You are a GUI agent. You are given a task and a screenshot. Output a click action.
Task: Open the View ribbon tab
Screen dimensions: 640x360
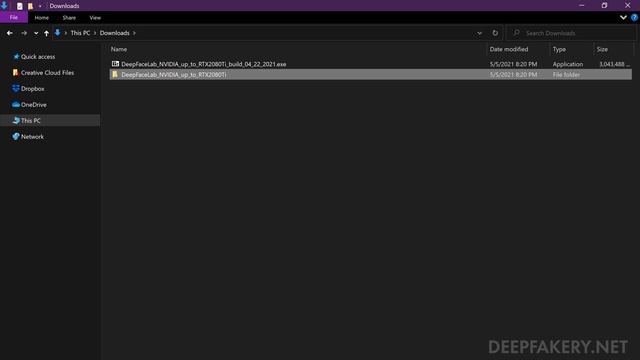pyautogui.click(x=95, y=18)
